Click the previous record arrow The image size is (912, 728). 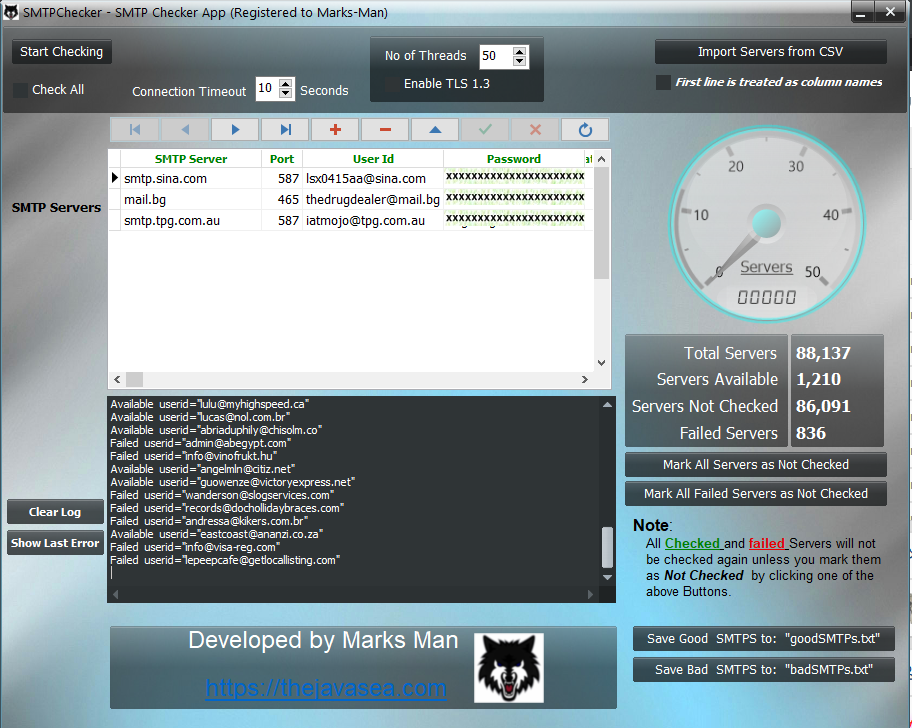tap(185, 130)
